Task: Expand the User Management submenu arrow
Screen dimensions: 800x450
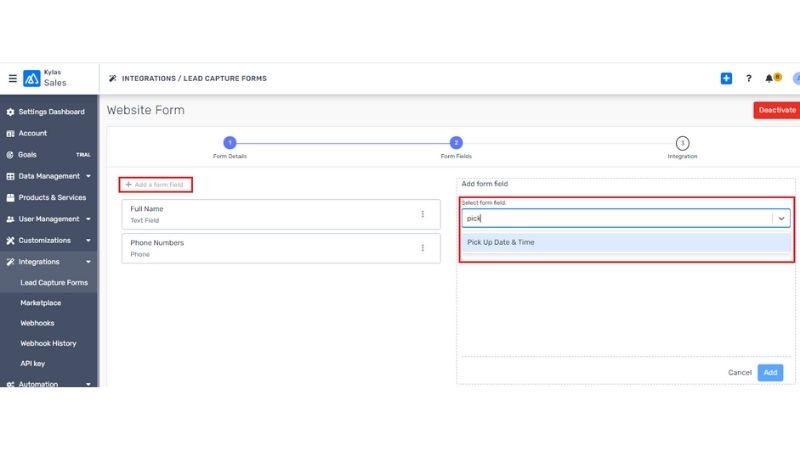Action: 88,219
